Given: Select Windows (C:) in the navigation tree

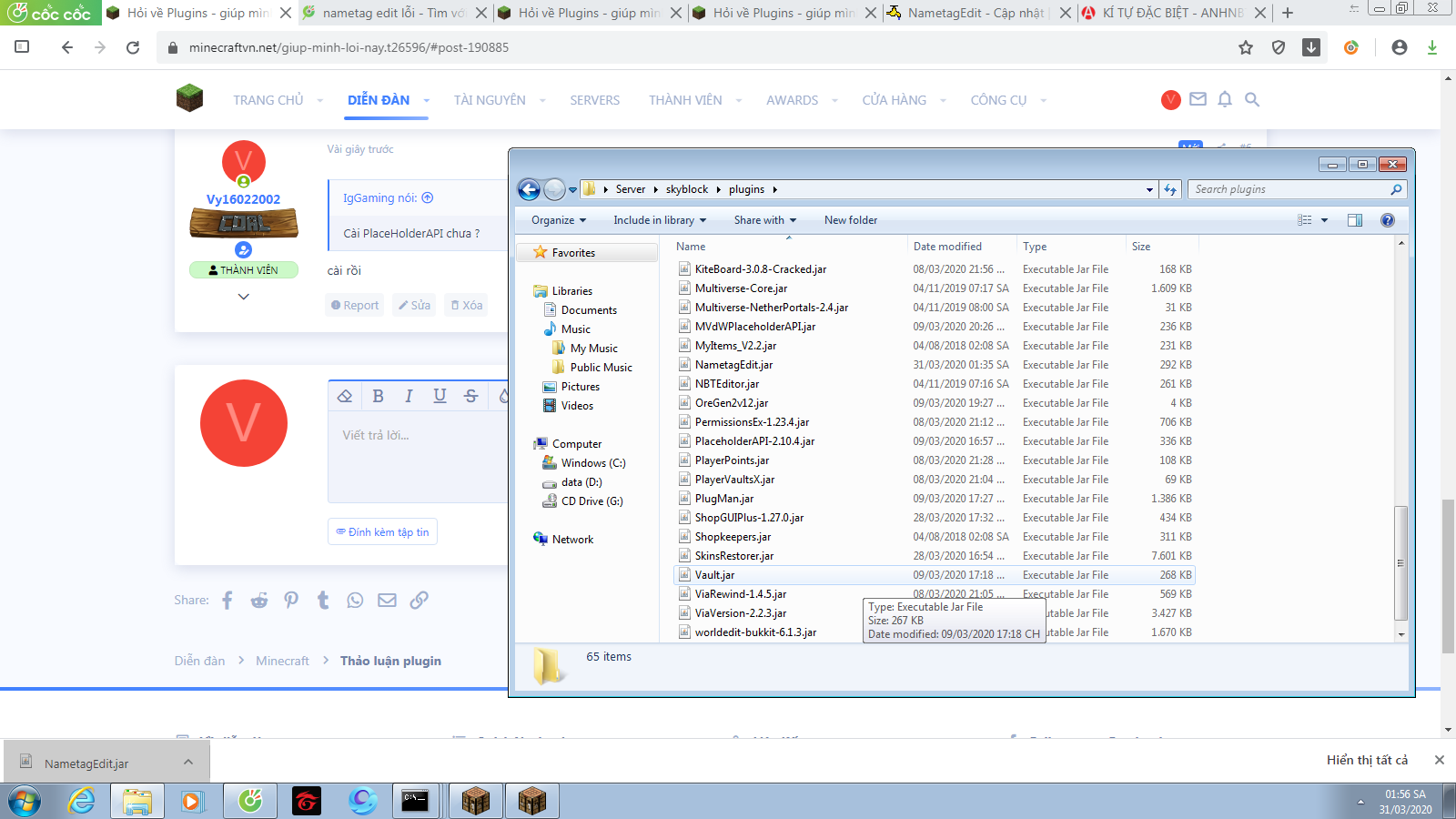Looking at the screenshot, I should click(x=584, y=463).
